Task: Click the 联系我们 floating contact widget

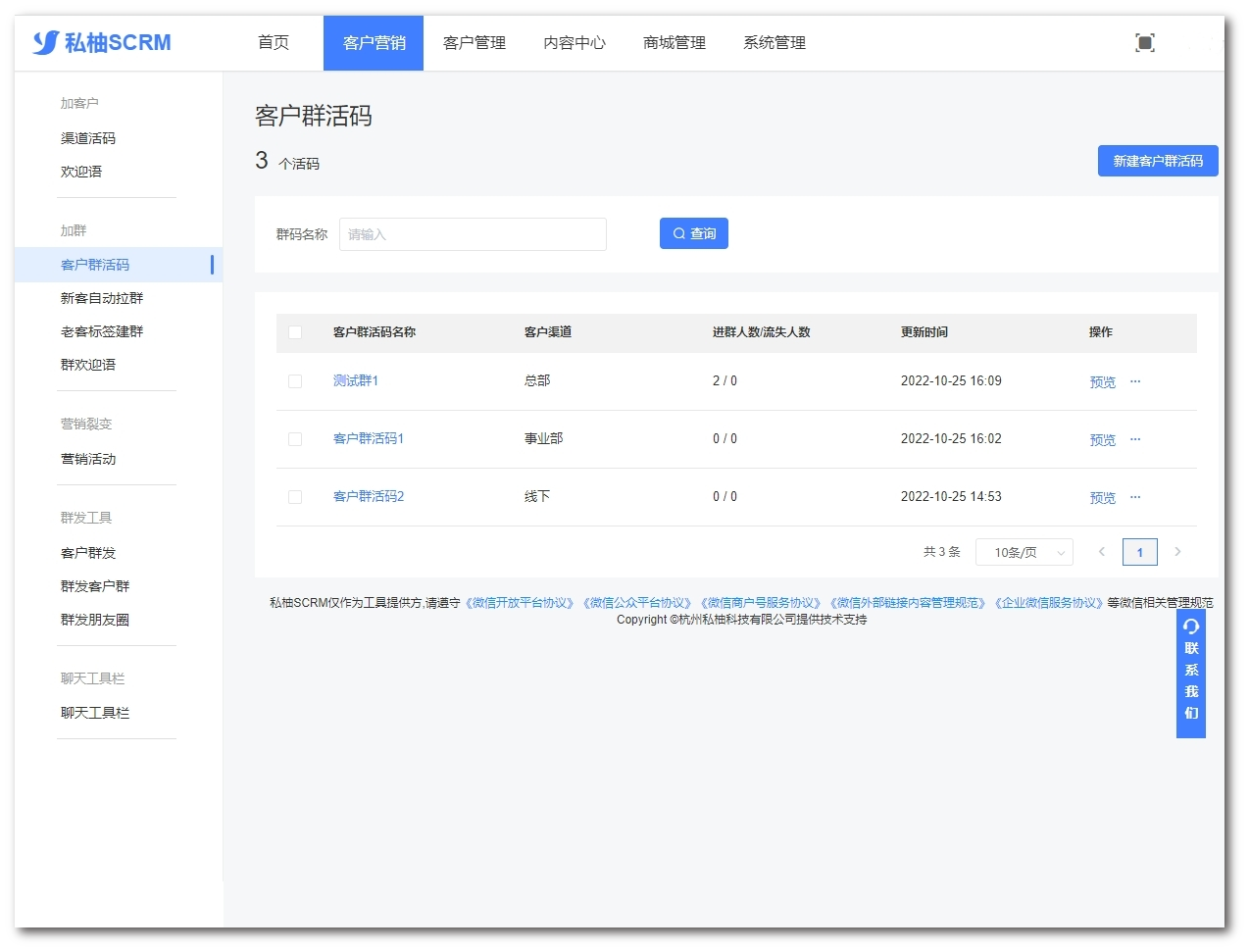Action: point(1190,674)
